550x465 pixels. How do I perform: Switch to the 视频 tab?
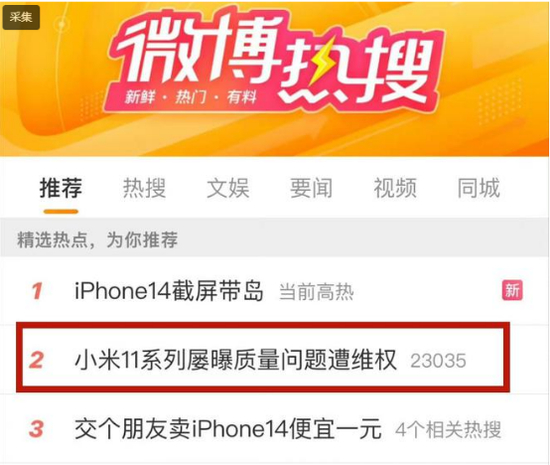[x=395, y=188]
